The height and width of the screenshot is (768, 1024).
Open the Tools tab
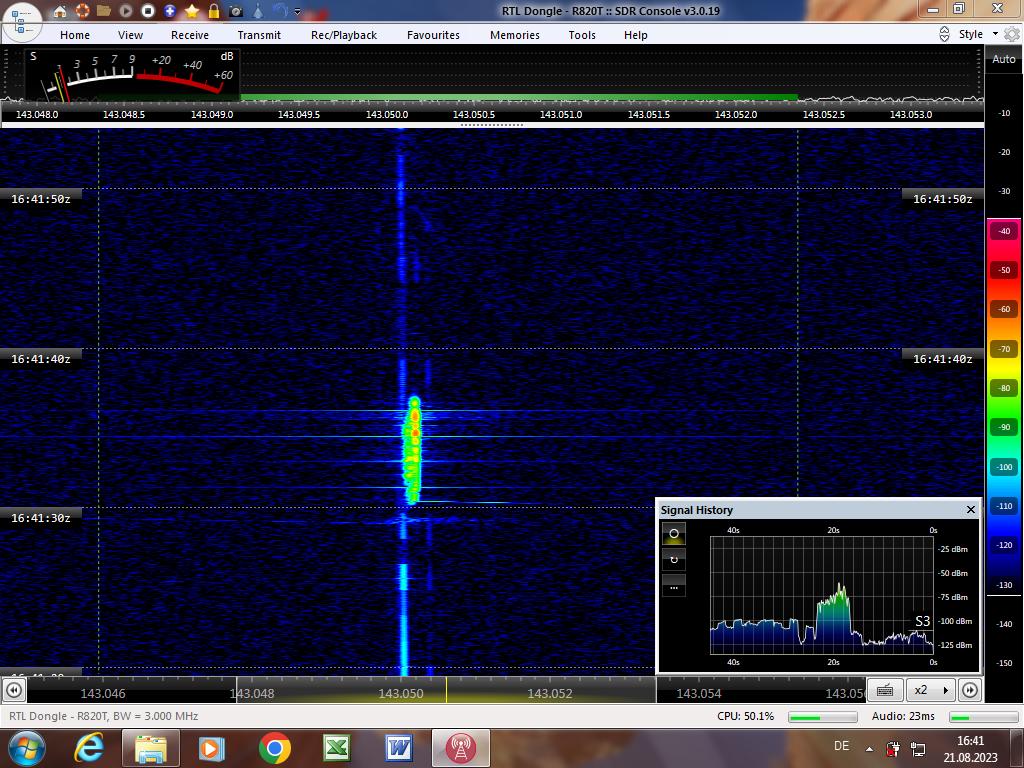point(582,35)
